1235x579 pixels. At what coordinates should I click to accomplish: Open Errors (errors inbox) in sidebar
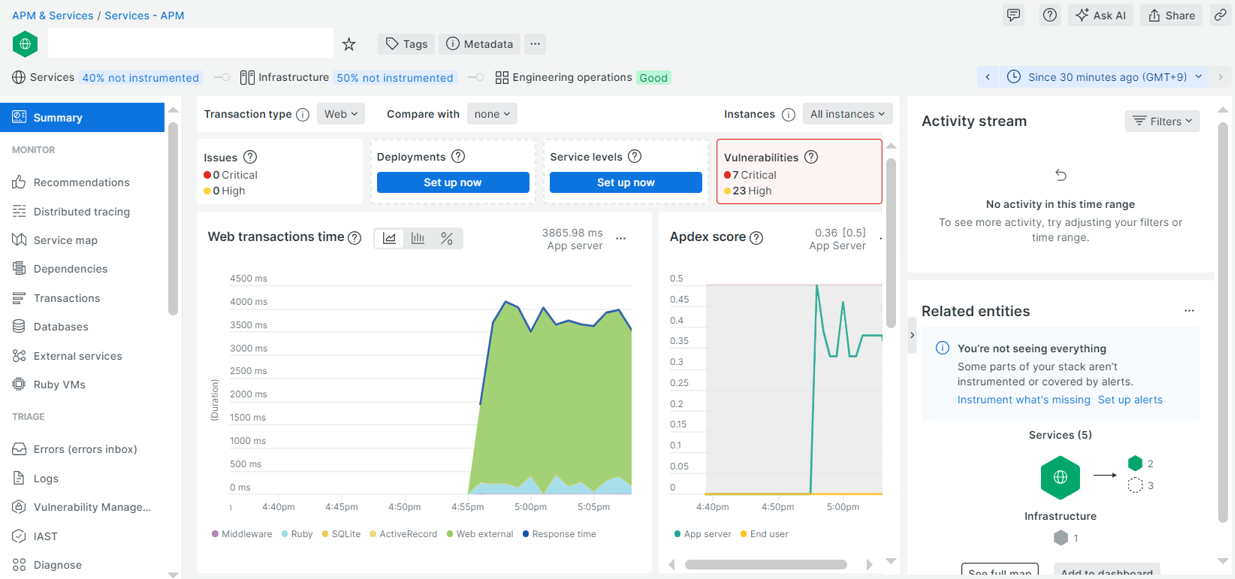click(82, 449)
